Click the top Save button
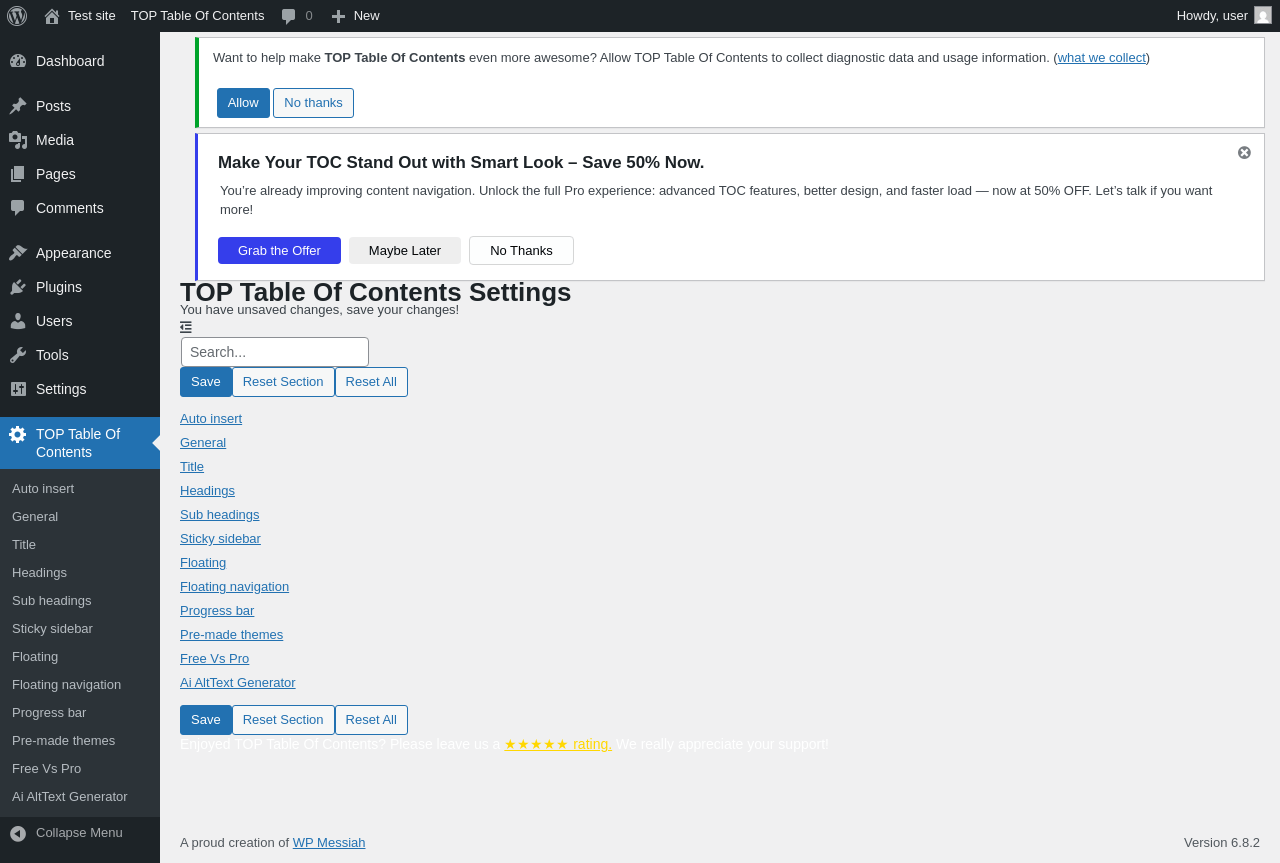 click(x=206, y=382)
